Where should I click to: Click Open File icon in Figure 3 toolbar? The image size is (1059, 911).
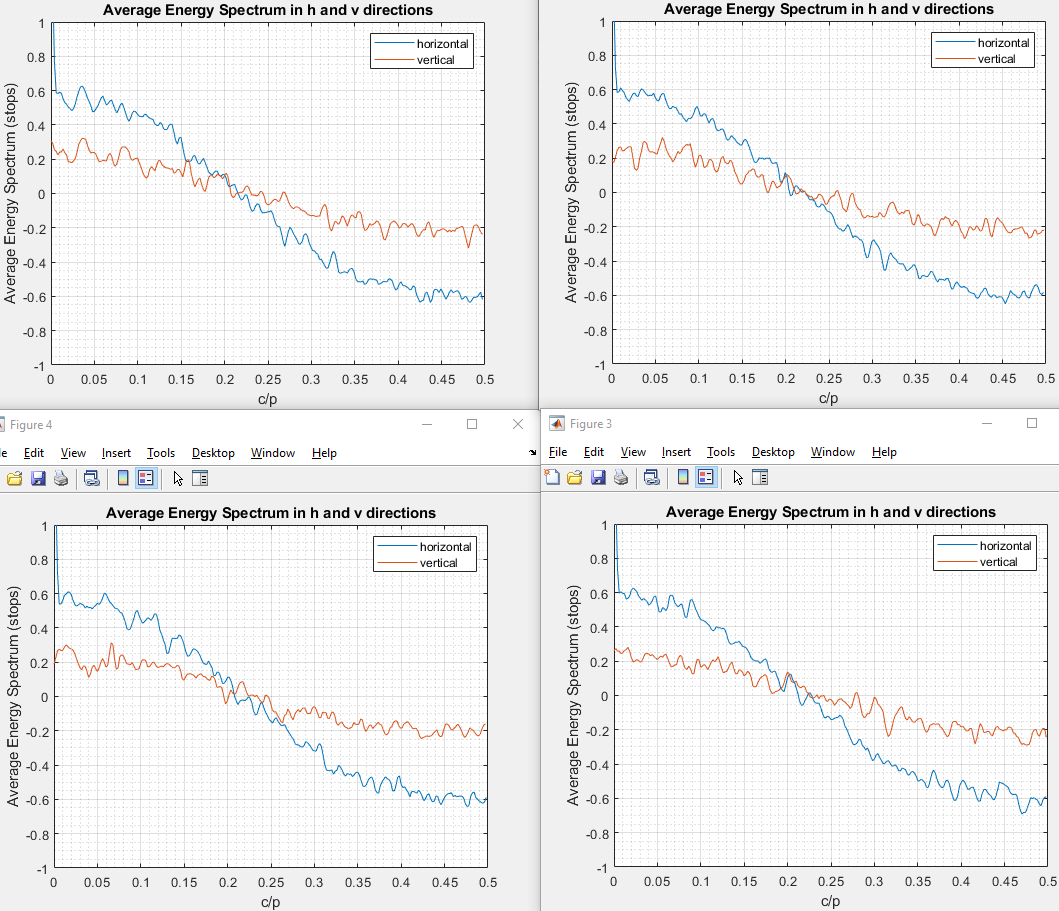coord(575,478)
